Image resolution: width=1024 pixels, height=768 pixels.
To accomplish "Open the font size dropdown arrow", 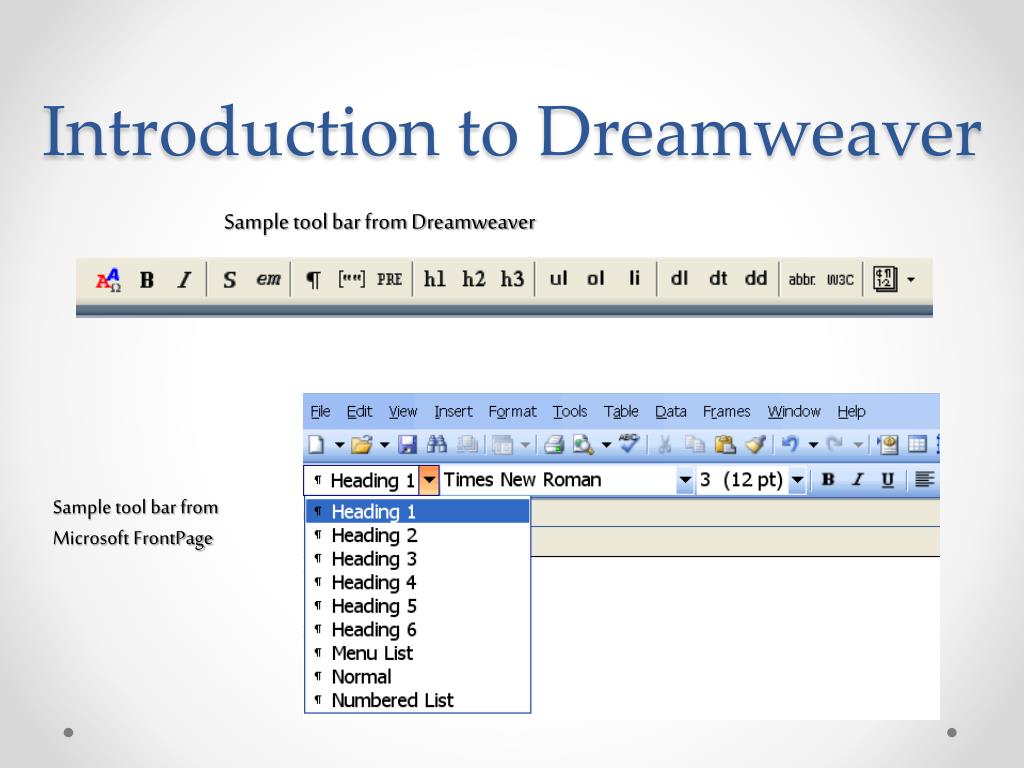I will pyautogui.click(x=797, y=481).
